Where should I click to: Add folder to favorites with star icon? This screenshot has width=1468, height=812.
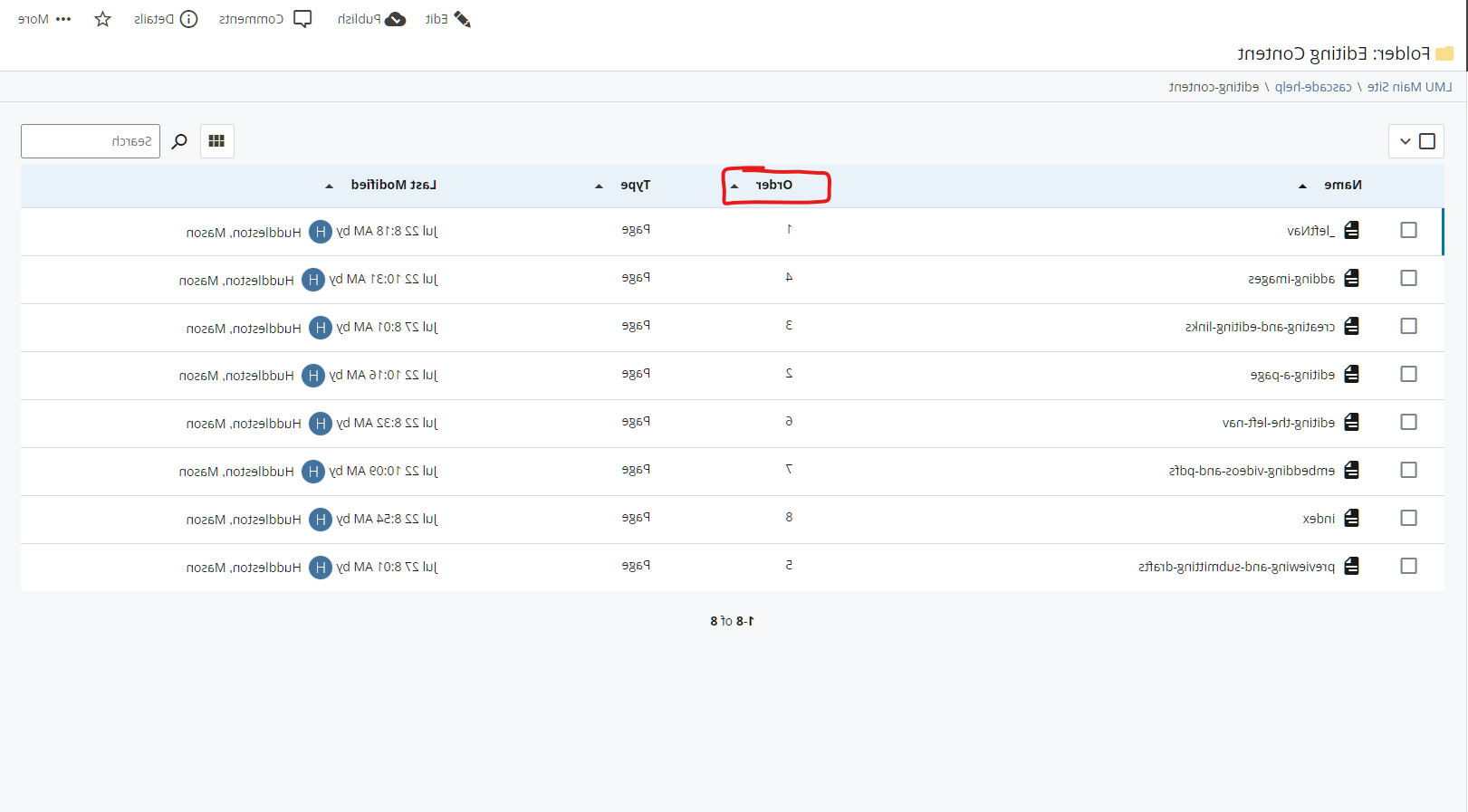tap(103, 19)
